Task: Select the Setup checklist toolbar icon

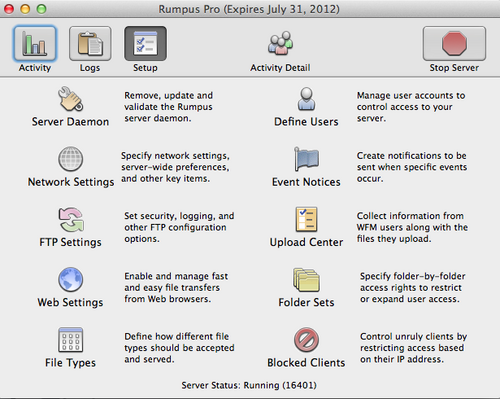Action: click(145, 44)
